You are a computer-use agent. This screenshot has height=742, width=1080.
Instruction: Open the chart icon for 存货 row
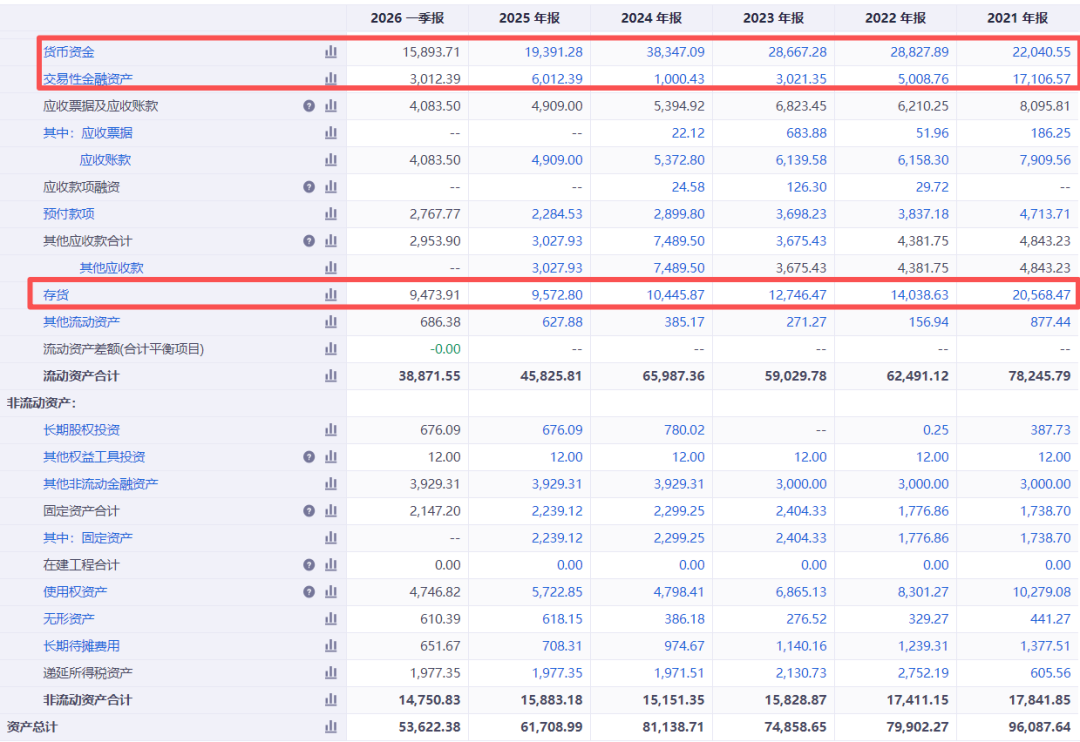tap(331, 295)
